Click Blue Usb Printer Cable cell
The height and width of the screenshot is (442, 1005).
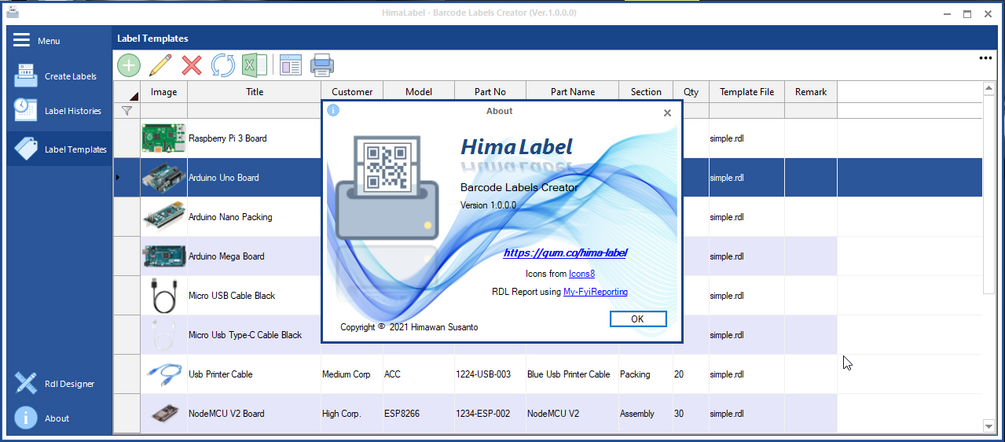click(572, 374)
